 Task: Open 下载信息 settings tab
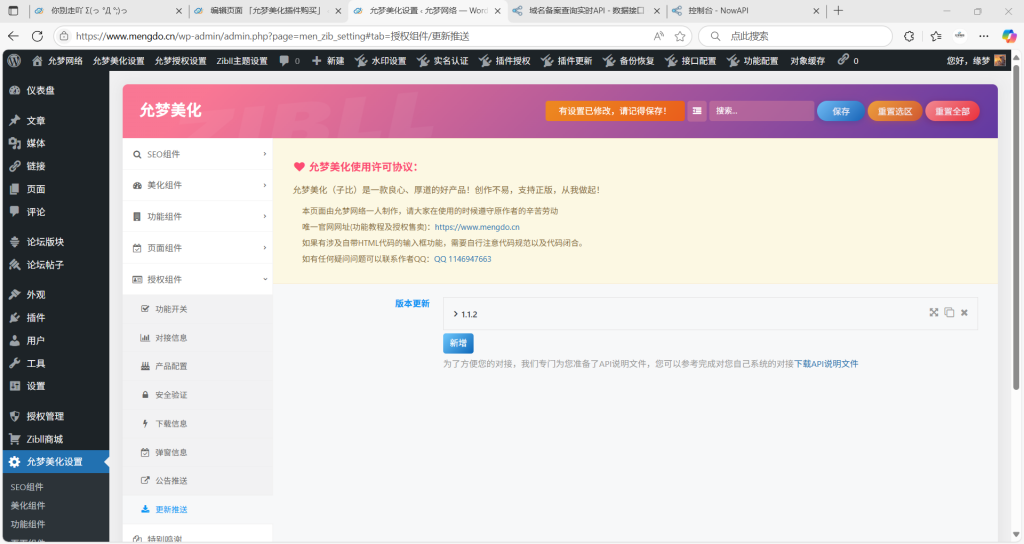point(197,424)
